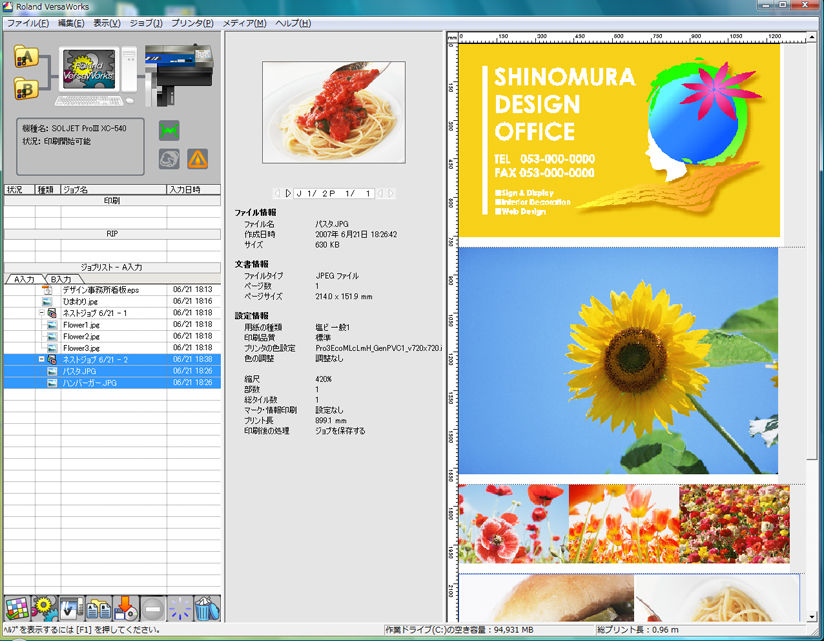Click the orange ink warning icon
The width and height of the screenshot is (824, 641).
[x=198, y=158]
